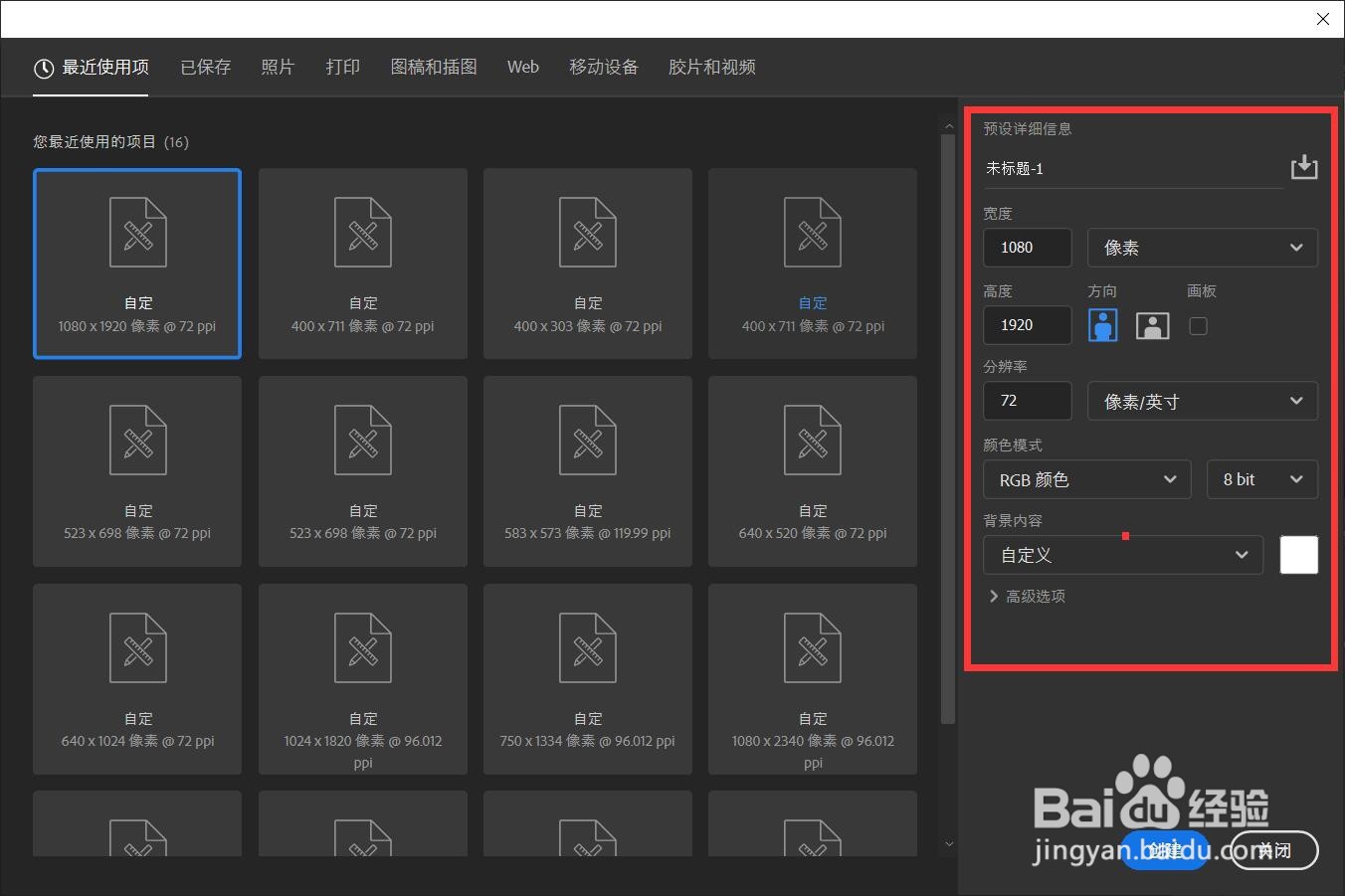Click the height field showing 1920
The width and height of the screenshot is (1345, 896).
(1028, 325)
